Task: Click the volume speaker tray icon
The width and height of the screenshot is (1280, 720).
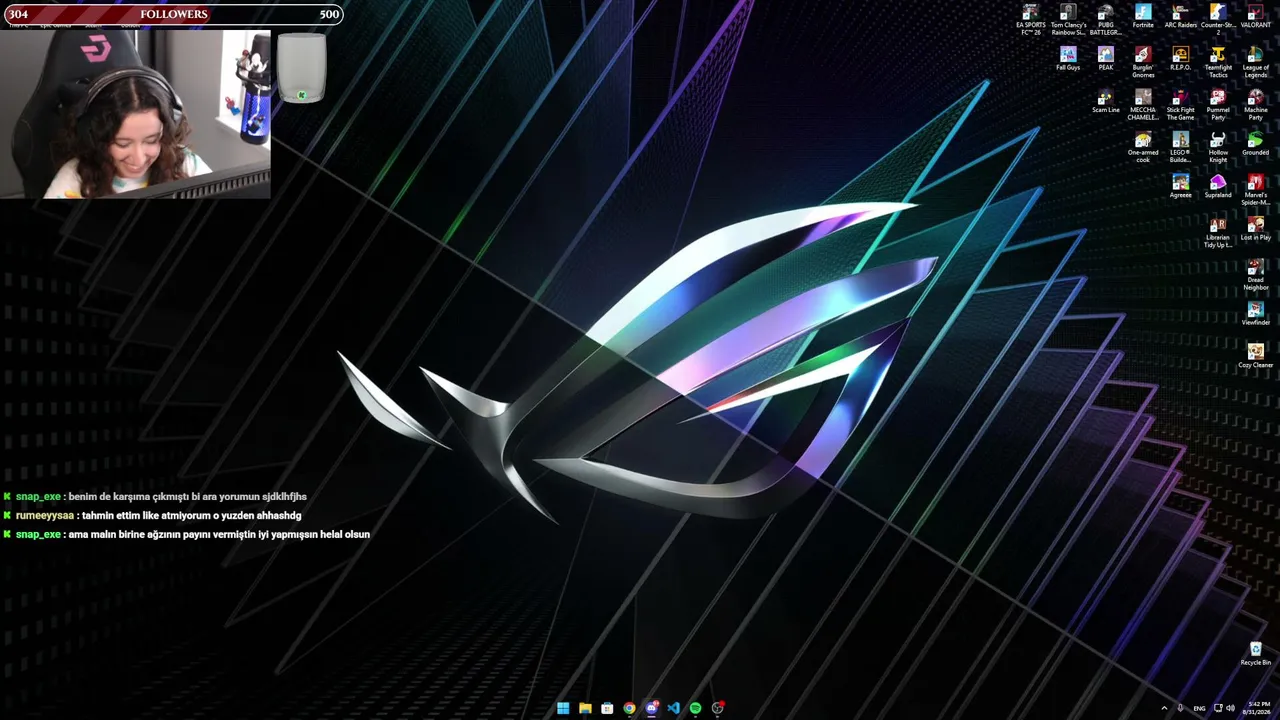Action: pyautogui.click(x=1230, y=708)
